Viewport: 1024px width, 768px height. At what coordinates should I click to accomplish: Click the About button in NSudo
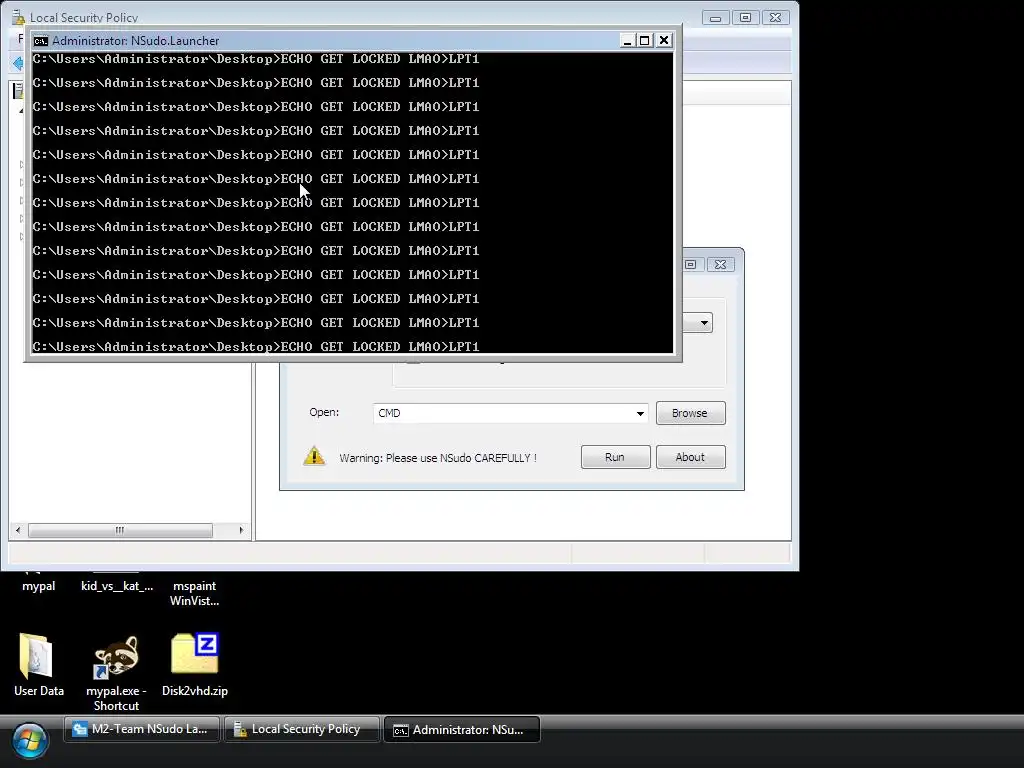coord(690,457)
